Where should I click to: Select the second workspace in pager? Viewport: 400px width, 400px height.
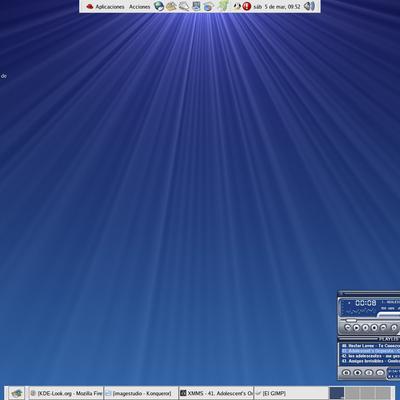pos(352,393)
